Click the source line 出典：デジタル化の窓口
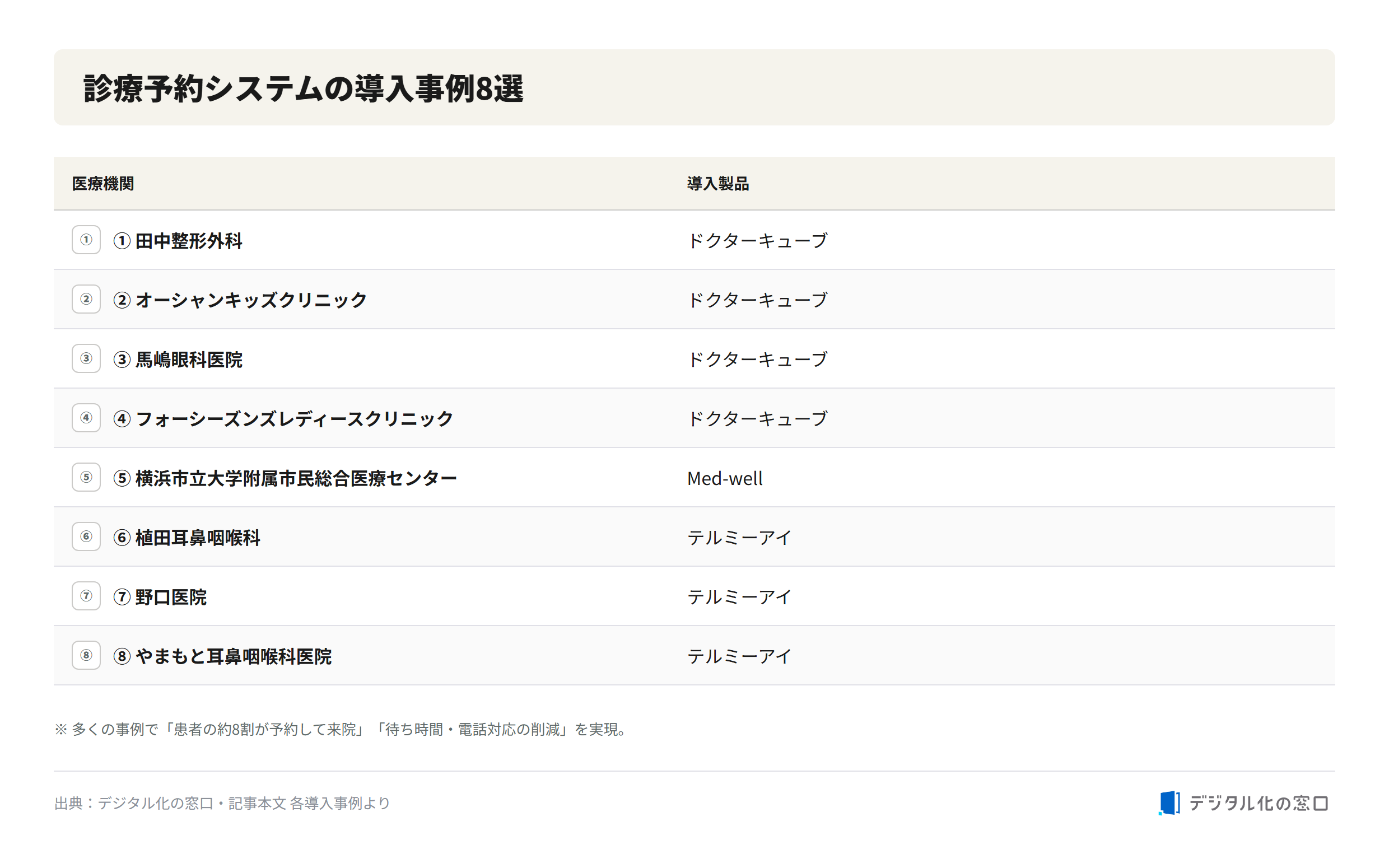1389x868 pixels. click(x=223, y=803)
